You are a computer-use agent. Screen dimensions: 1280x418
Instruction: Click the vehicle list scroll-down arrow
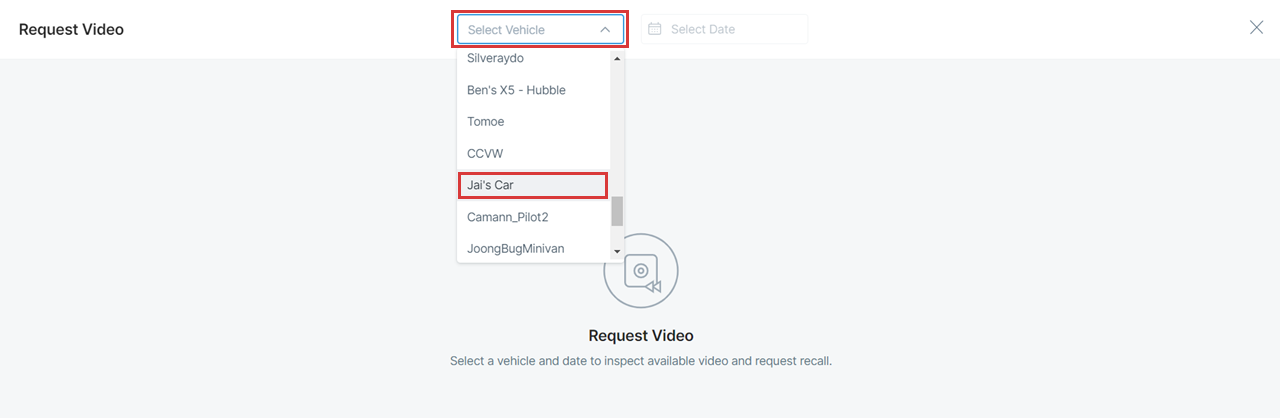tap(617, 251)
